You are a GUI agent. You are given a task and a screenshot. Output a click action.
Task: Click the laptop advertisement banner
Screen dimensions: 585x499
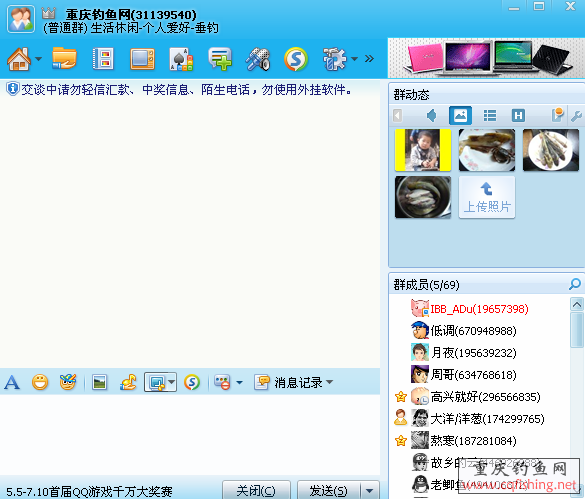click(x=486, y=58)
